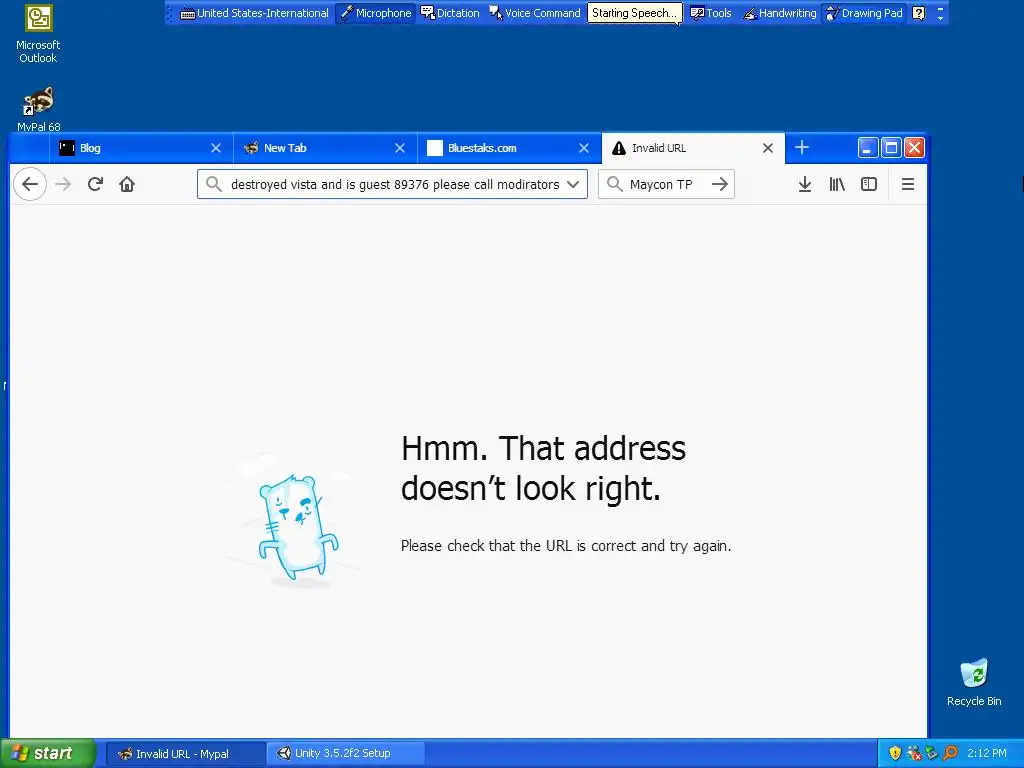The image size is (1024, 768).
Task: Click the 2:12 PM taskbar clock
Action: (987, 753)
